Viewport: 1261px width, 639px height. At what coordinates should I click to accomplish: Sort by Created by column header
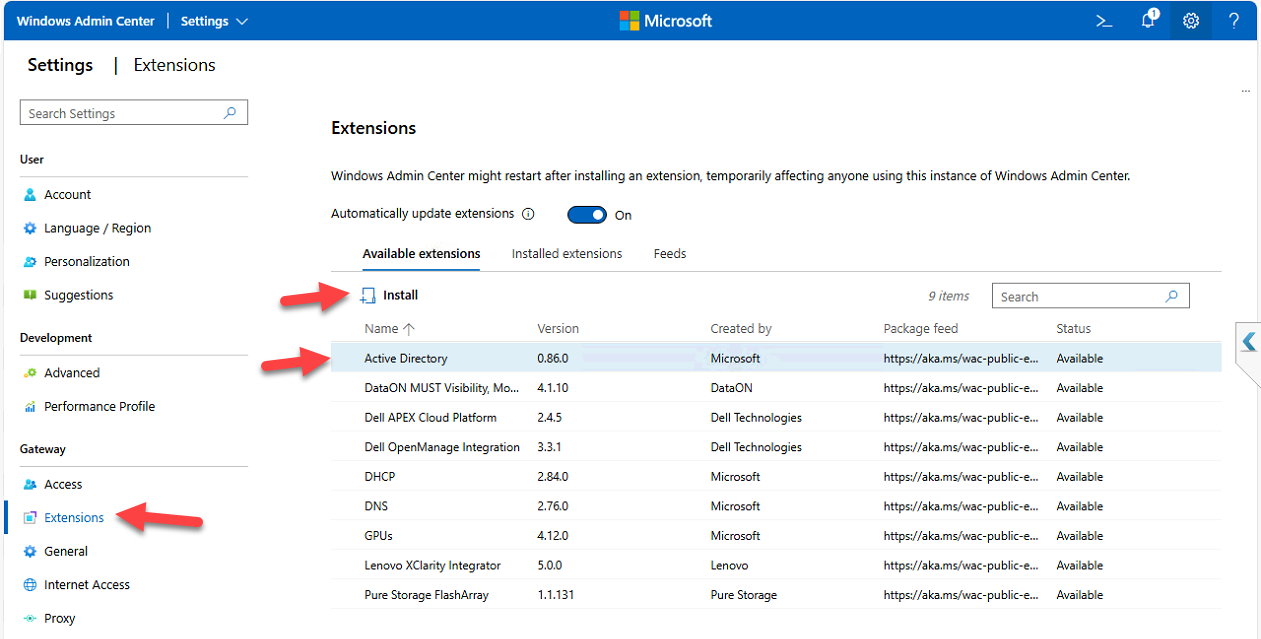click(x=741, y=329)
